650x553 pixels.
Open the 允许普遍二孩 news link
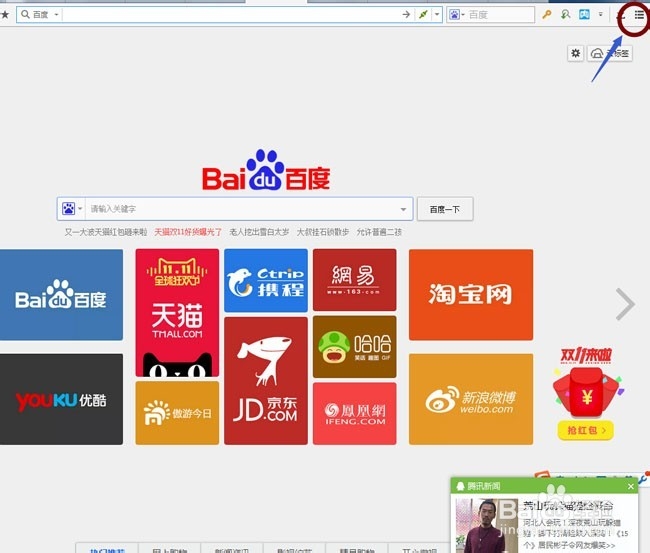(379, 232)
